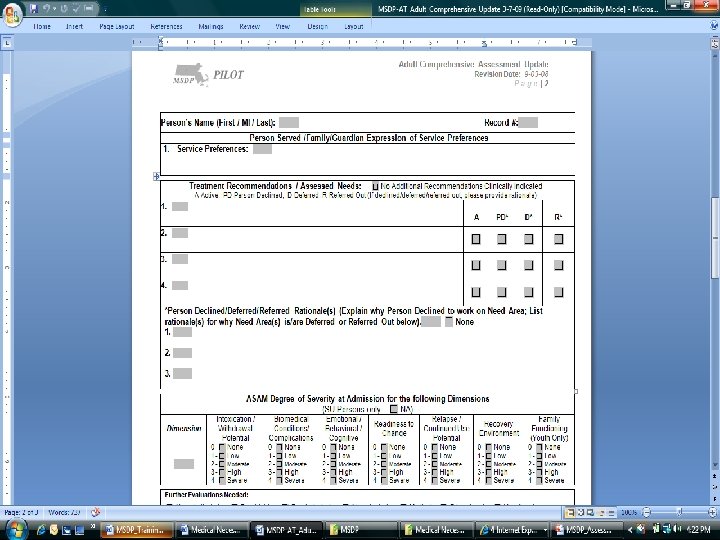This screenshot has width=720, height=540.
Task: Open Customize Quick Access Toolbar dropdown
Action: coord(105,9)
